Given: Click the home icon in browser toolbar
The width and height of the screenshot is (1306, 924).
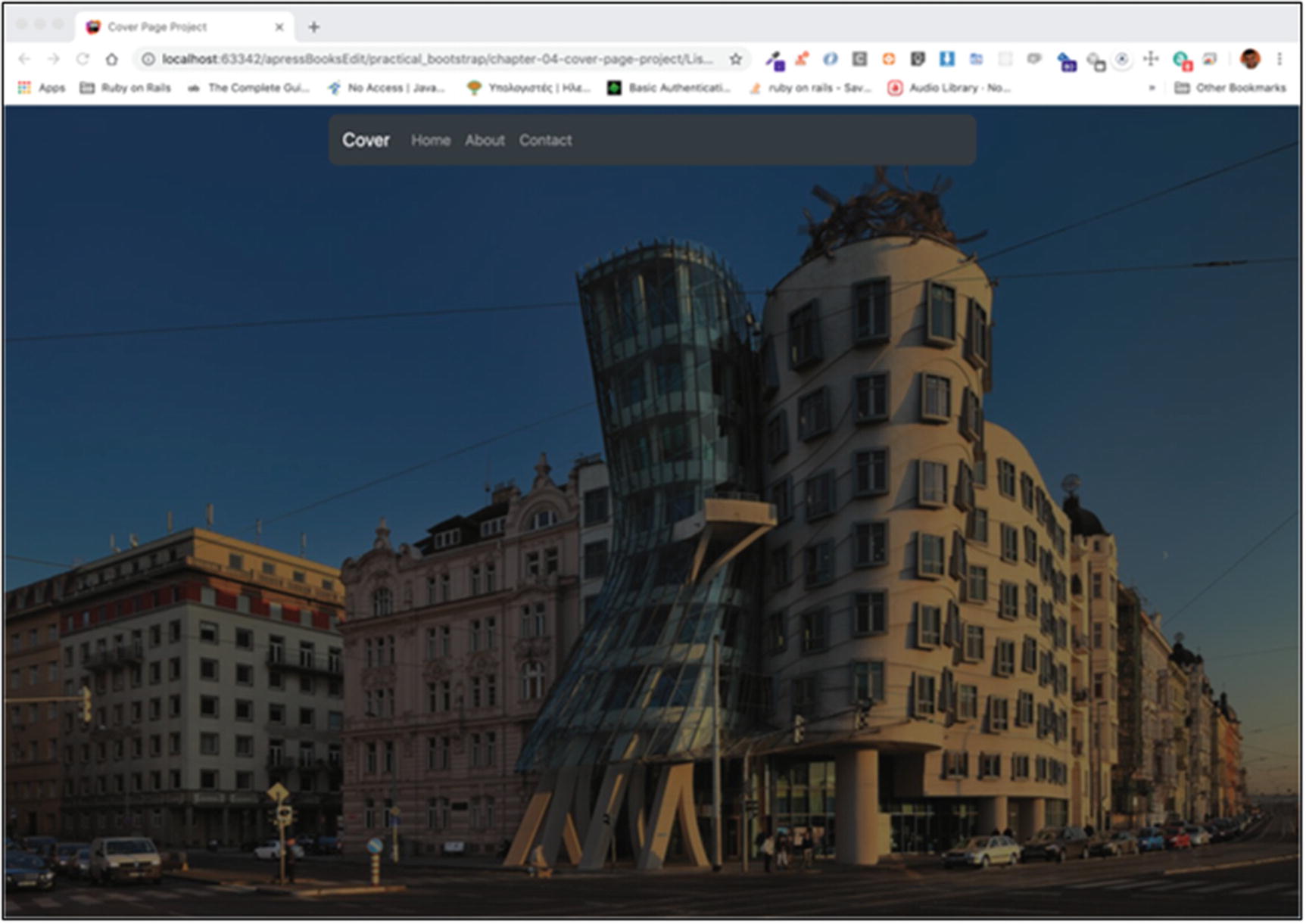Looking at the screenshot, I should [x=111, y=59].
